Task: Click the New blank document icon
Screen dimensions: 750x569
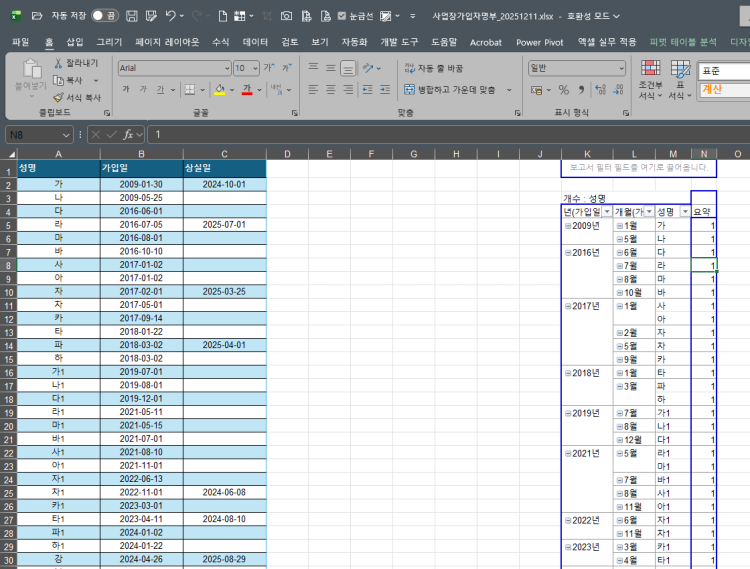Action: 222,16
